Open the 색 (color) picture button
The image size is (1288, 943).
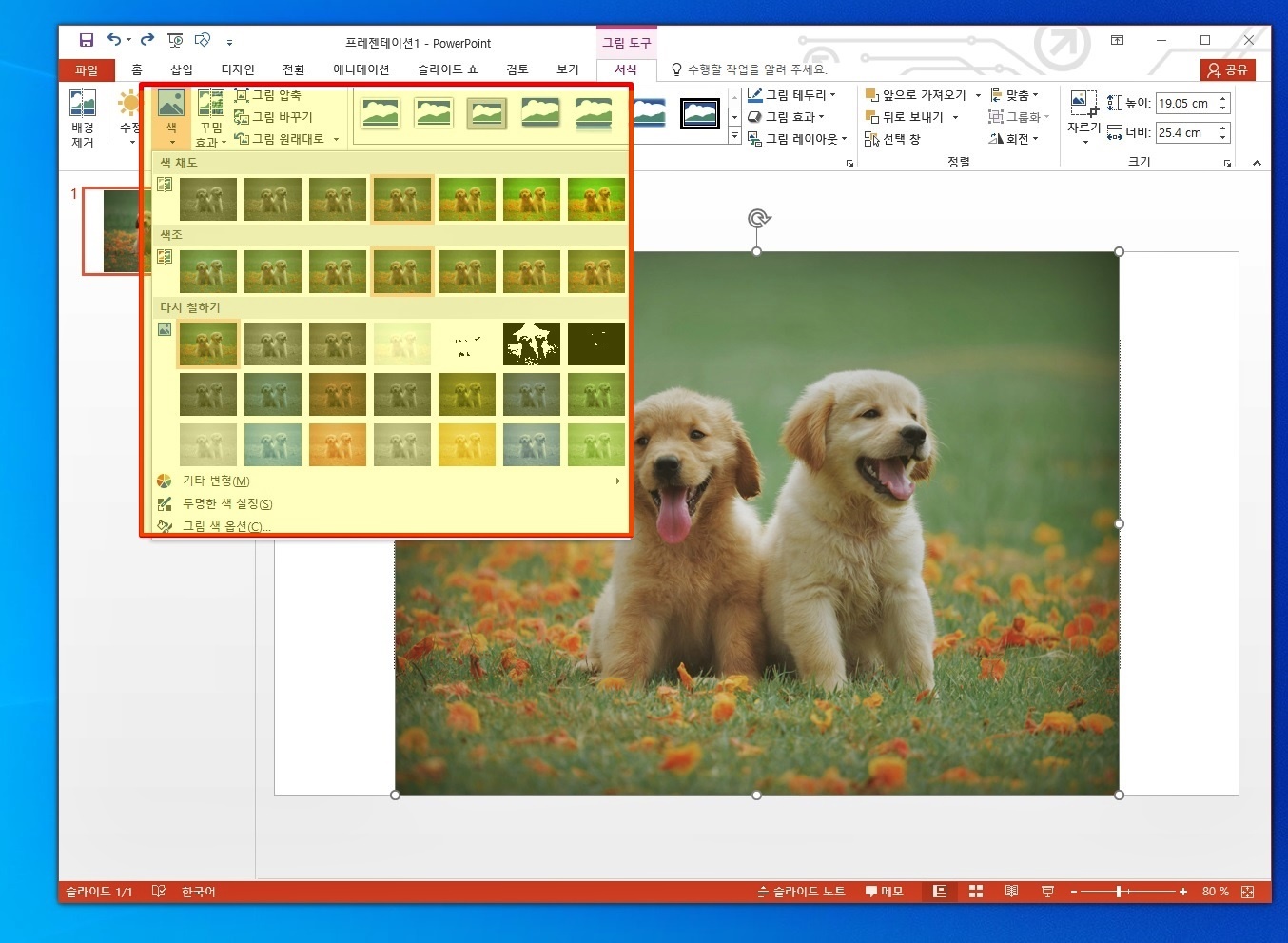coord(171,118)
